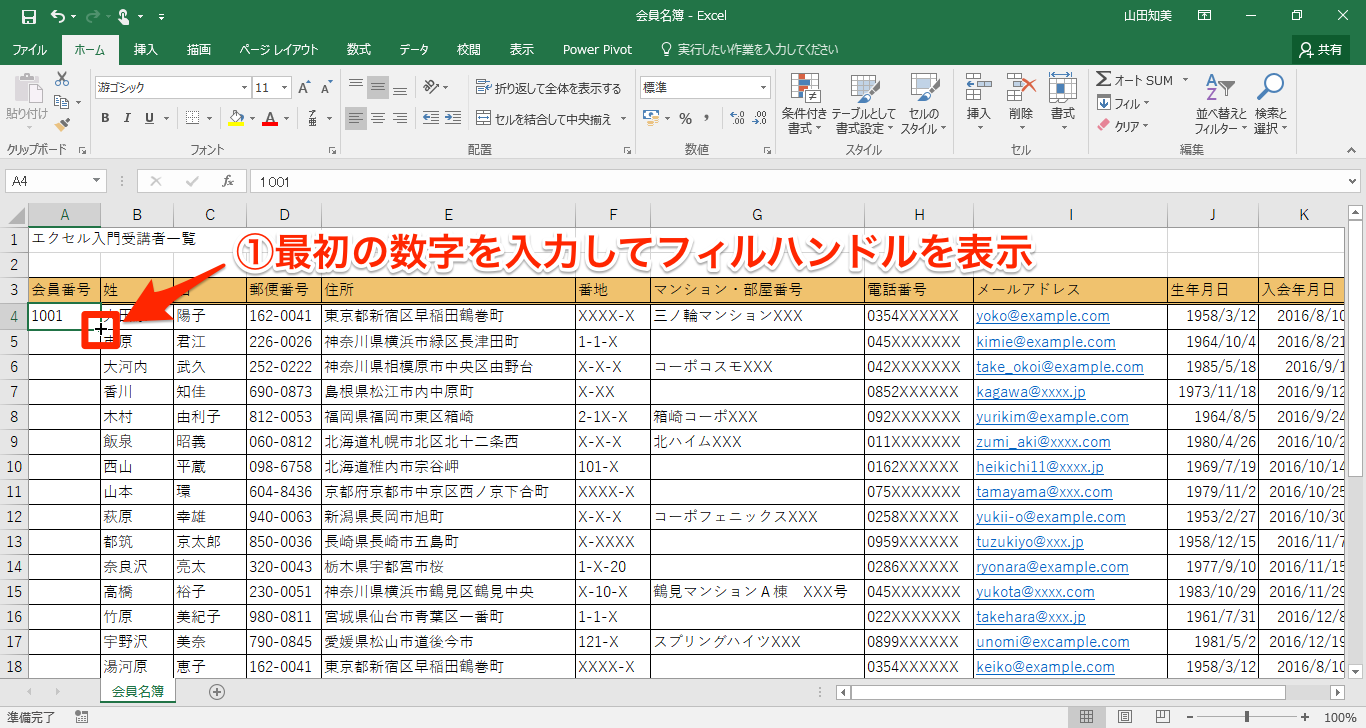Image resolution: width=1366 pixels, height=728 pixels.
Task: Open the font size dropdown
Action: point(284,88)
